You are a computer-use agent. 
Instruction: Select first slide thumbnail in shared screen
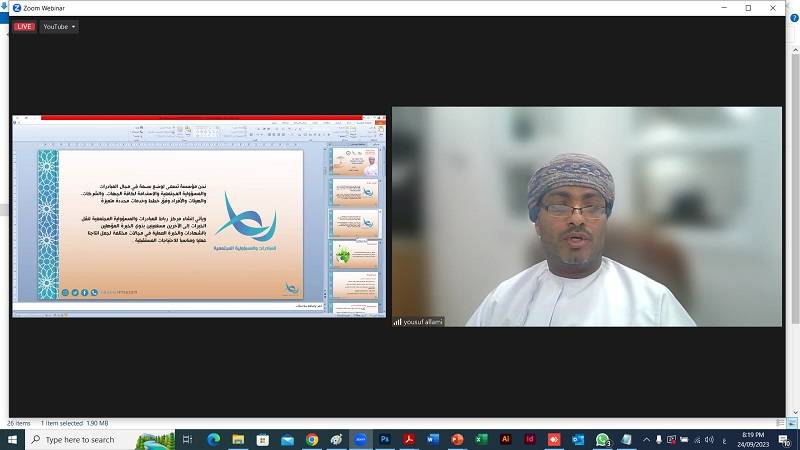pos(355,162)
